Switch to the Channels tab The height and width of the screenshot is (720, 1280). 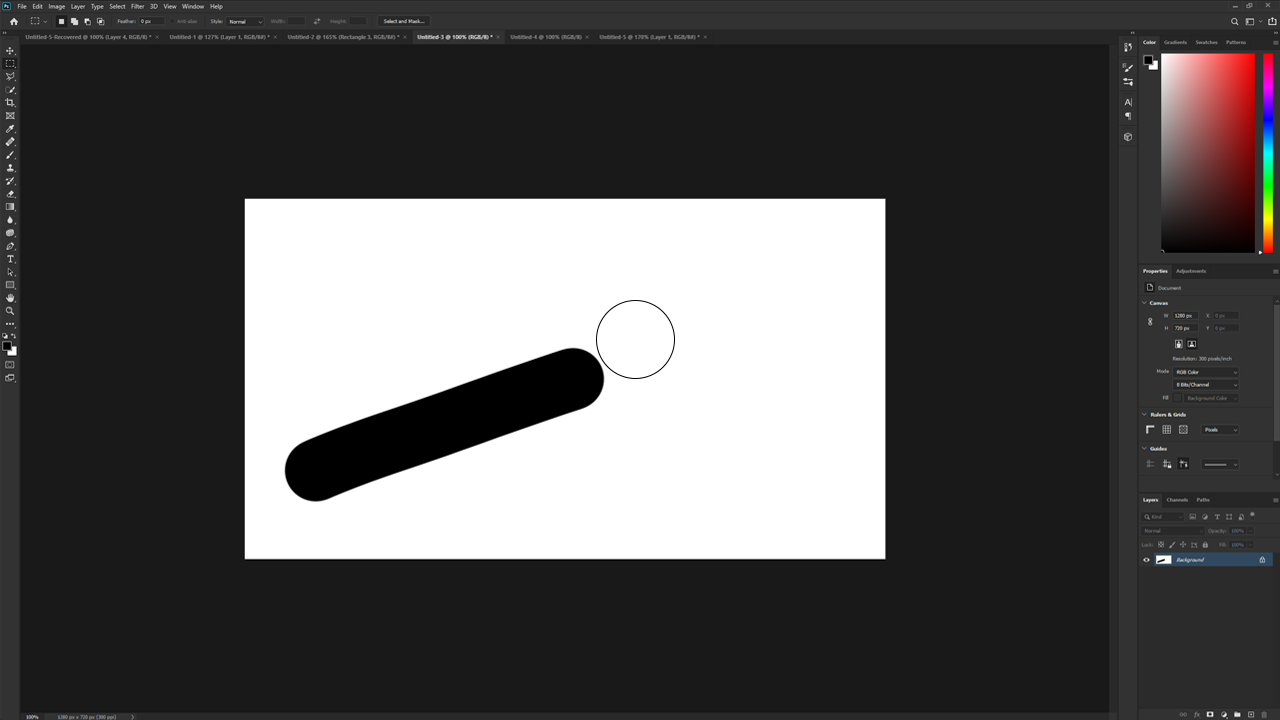[1177, 500]
